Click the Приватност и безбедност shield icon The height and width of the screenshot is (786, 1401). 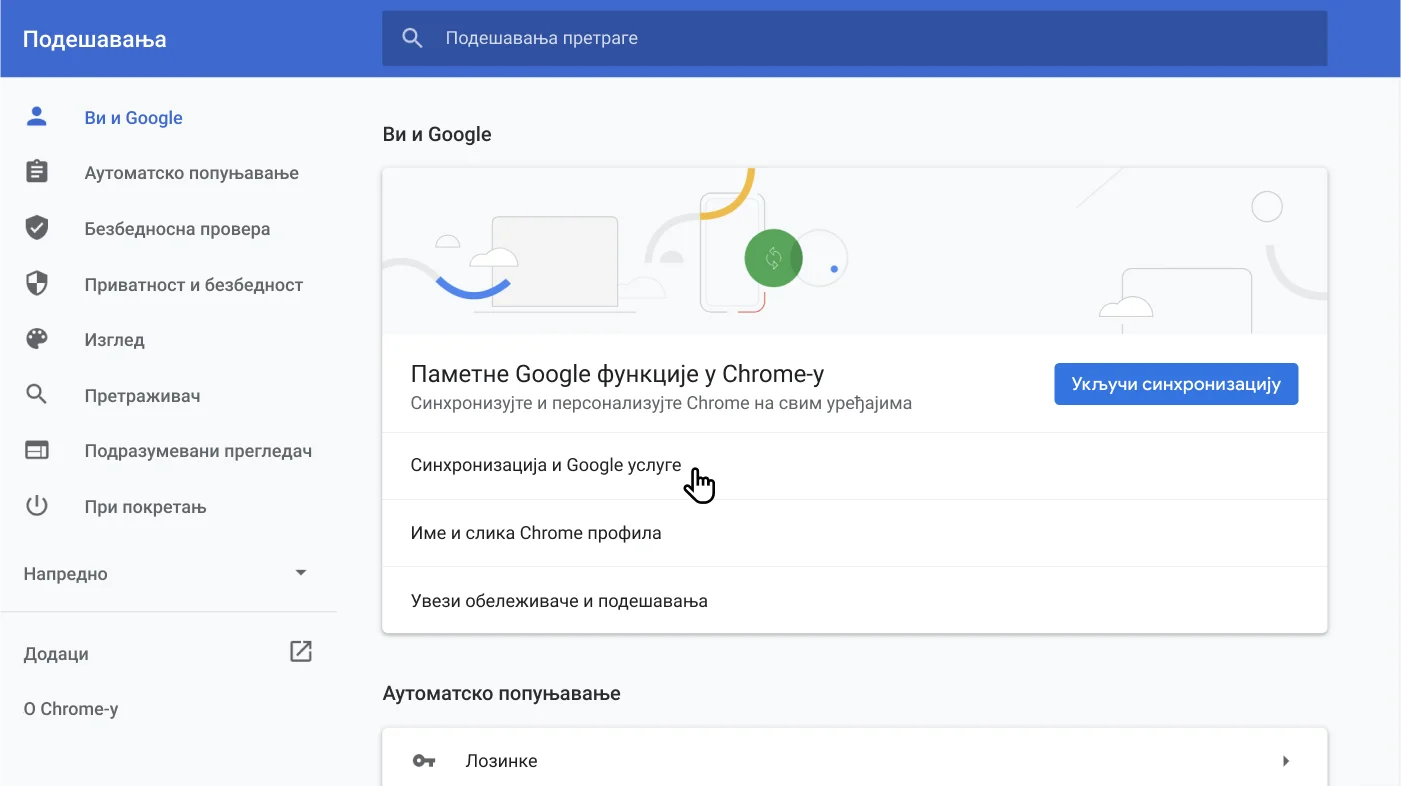(x=36, y=283)
